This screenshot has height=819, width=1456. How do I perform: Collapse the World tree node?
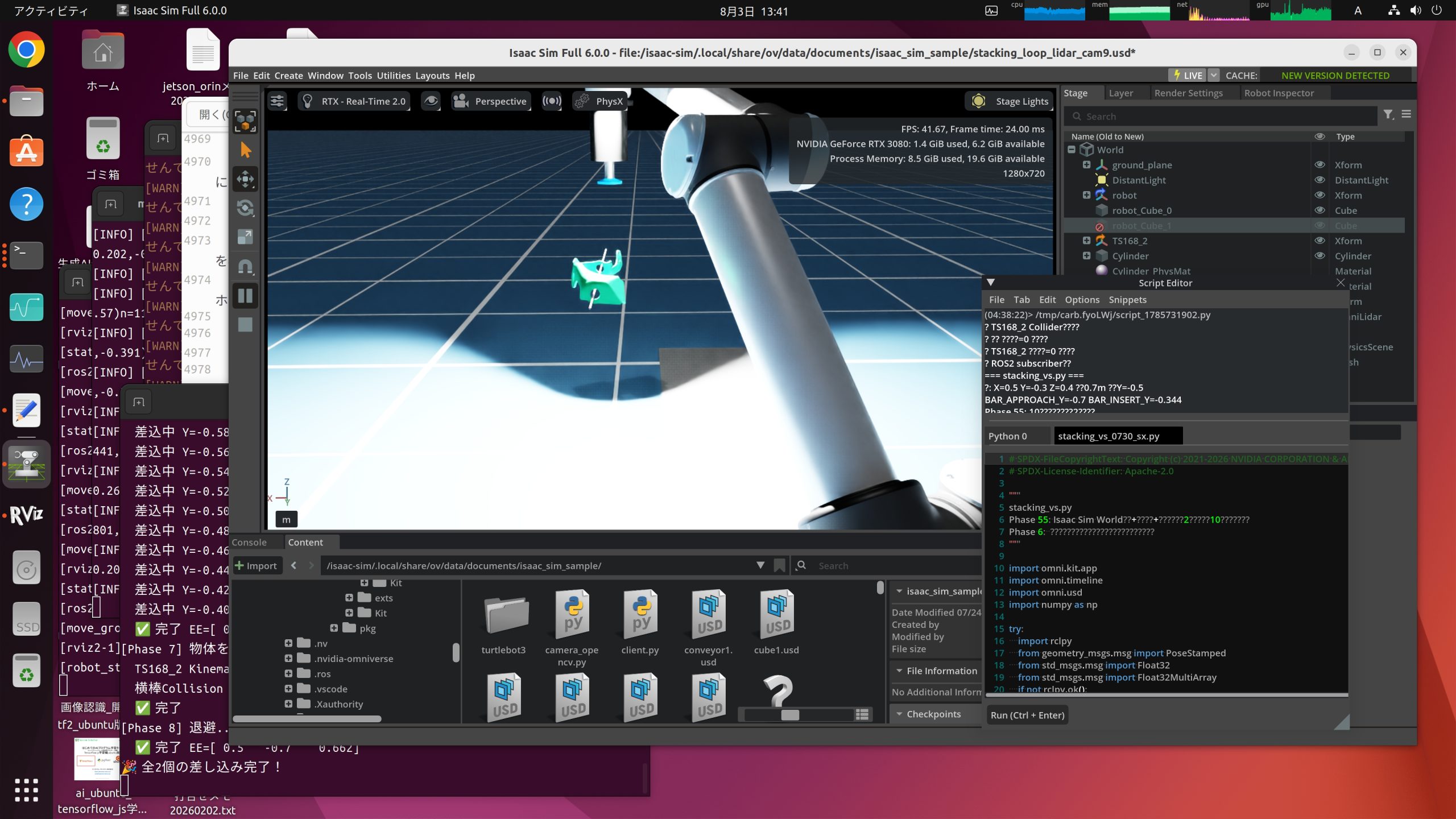[1072, 150]
